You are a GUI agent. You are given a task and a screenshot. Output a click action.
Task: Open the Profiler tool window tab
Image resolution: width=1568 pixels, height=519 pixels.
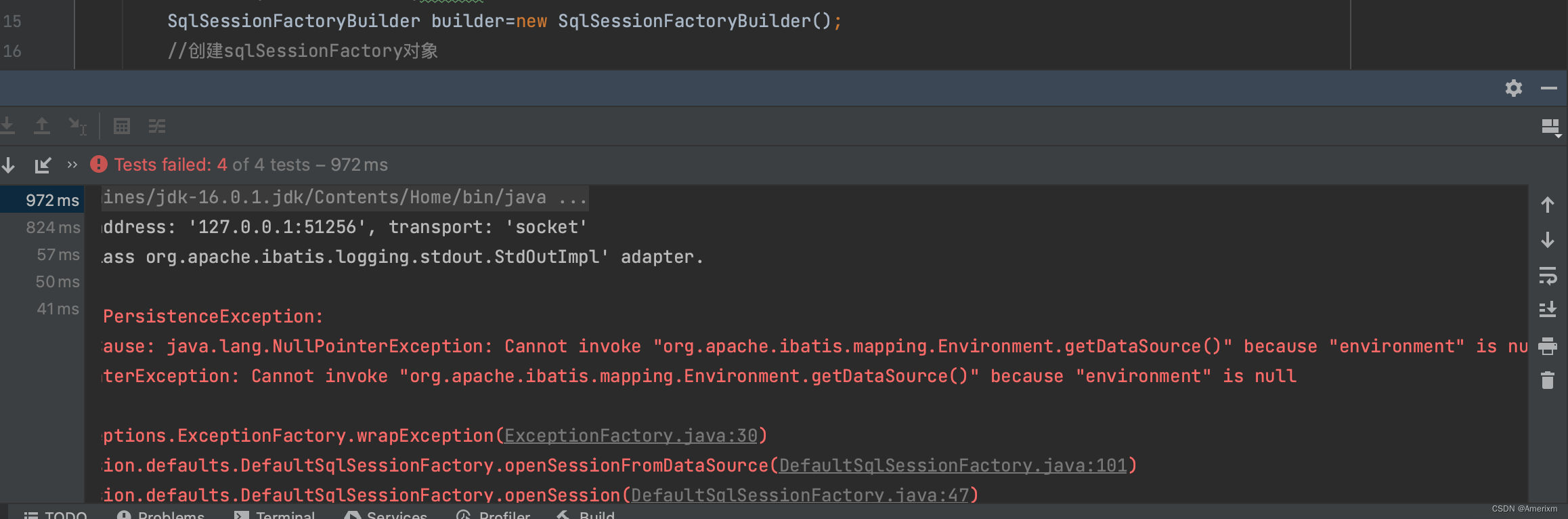click(x=493, y=514)
